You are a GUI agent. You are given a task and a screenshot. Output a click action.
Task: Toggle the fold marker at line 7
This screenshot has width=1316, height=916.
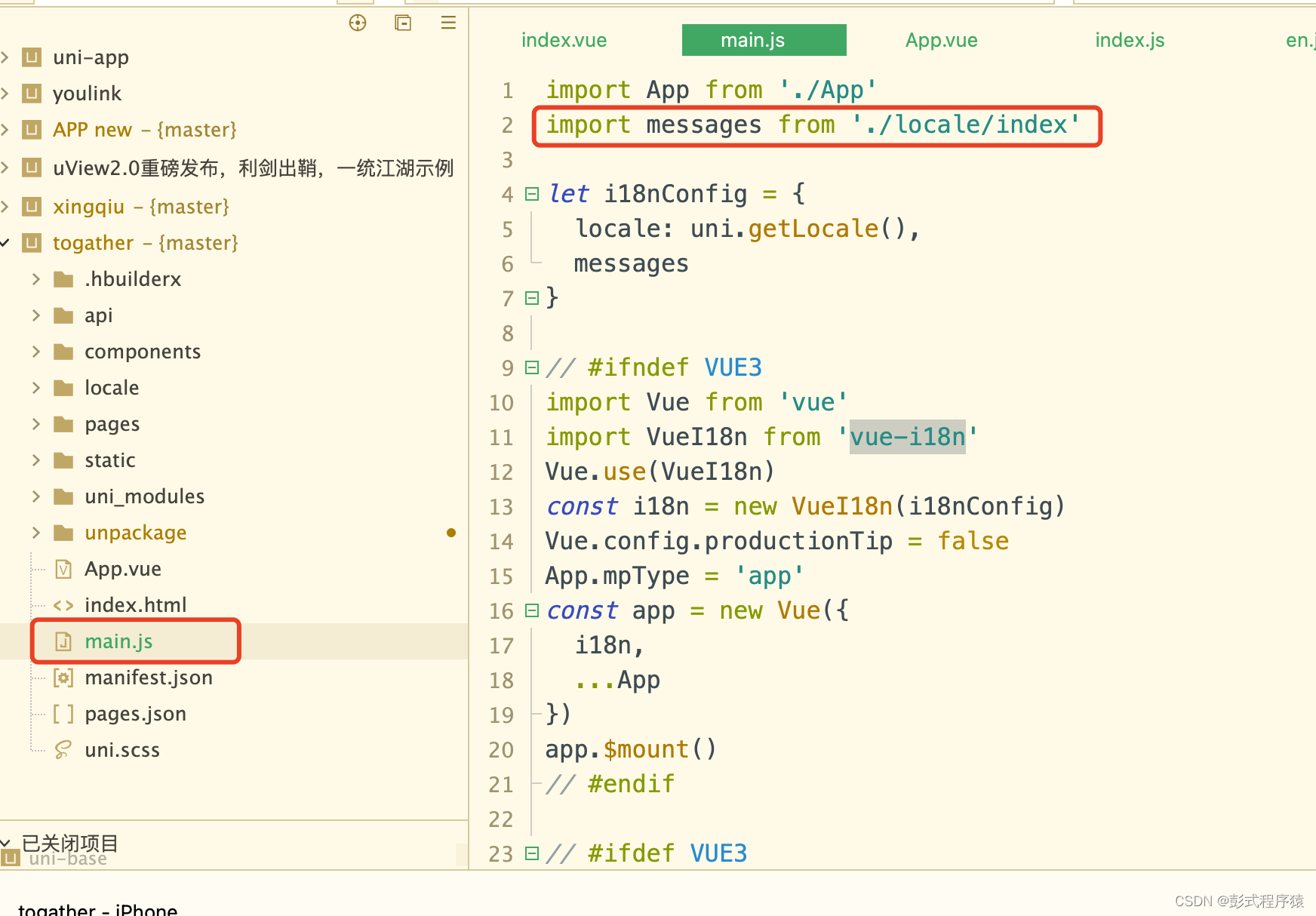tap(532, 299)
